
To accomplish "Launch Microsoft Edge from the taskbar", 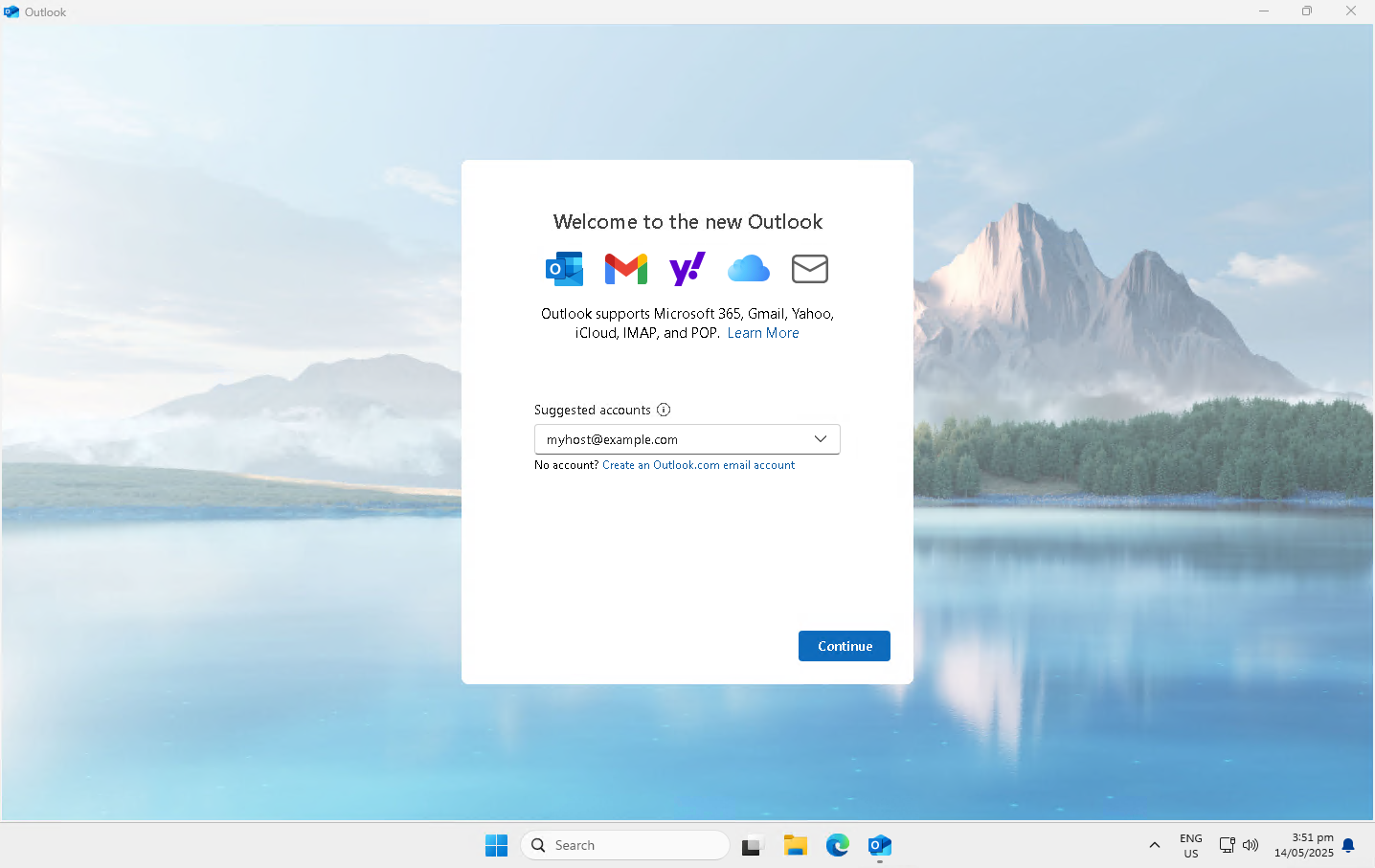I will [838, 845].
